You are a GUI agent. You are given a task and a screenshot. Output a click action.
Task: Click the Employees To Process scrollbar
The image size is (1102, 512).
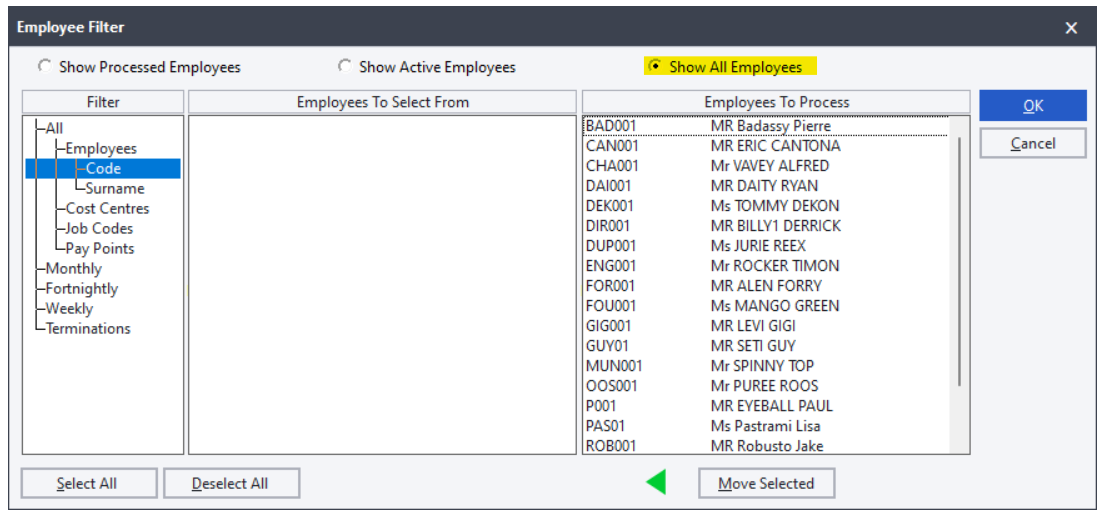pos(959,262)
